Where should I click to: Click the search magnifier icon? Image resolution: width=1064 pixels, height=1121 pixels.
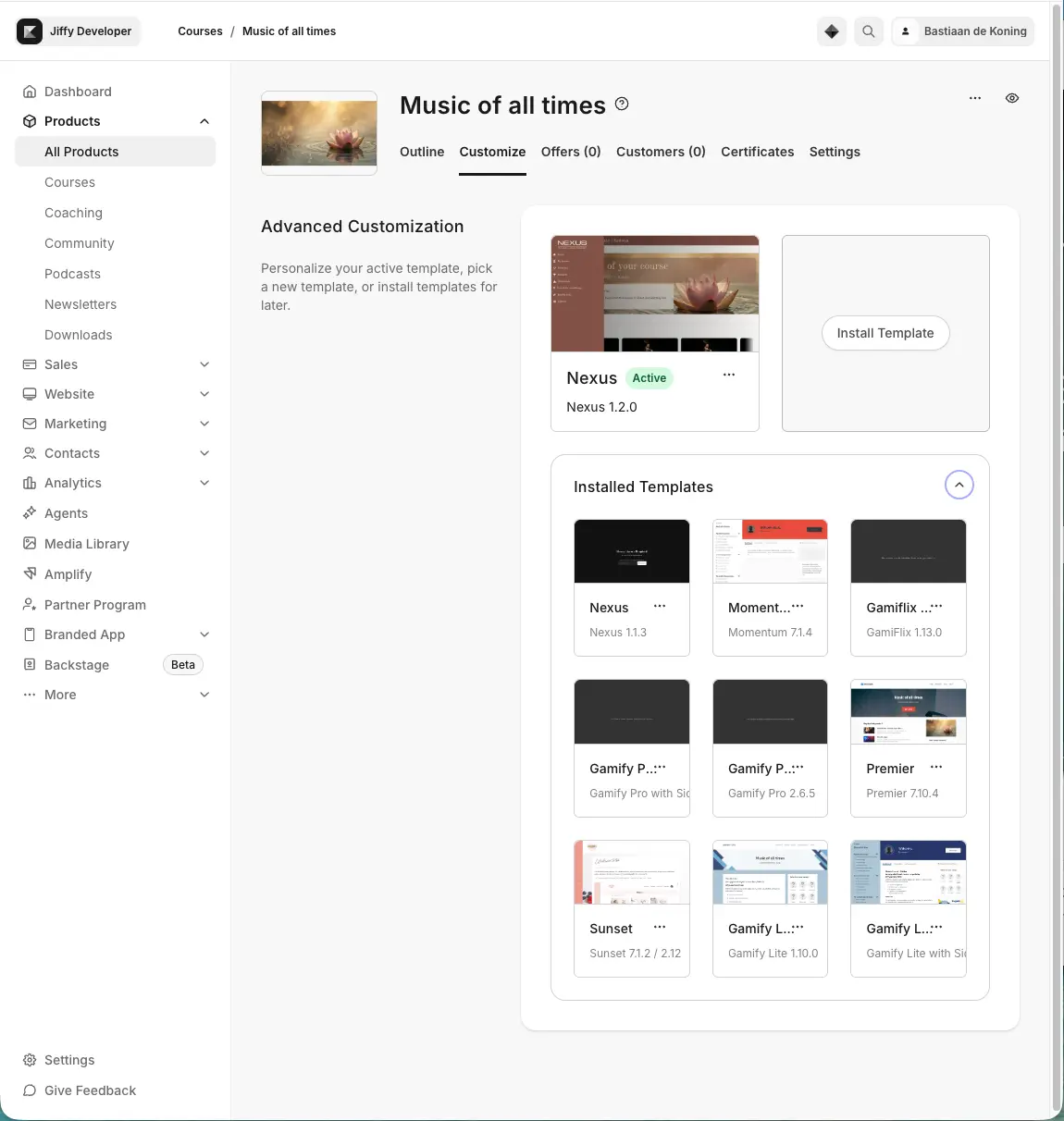pos(868,31)
